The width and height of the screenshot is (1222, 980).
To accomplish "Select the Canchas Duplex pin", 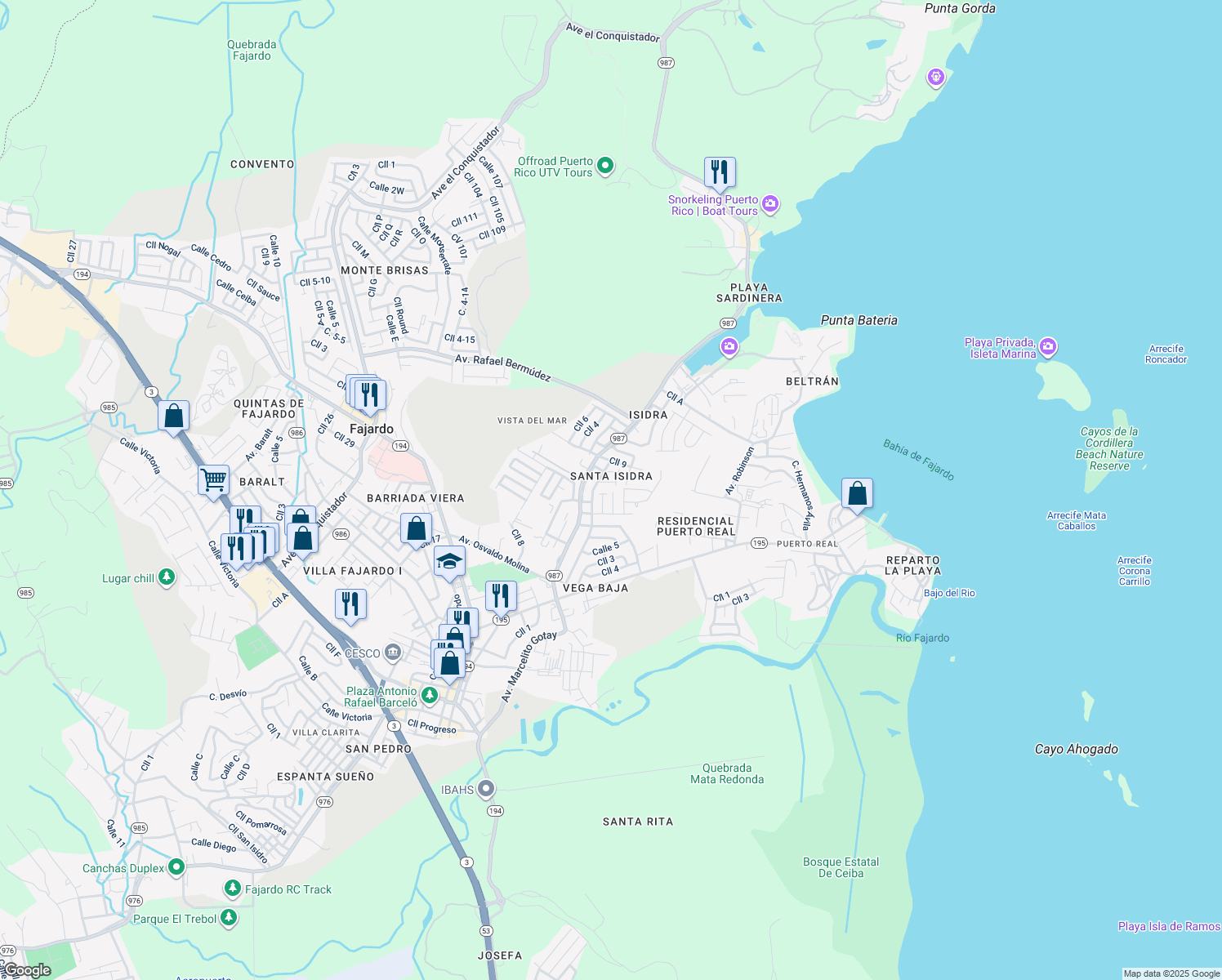I will coord(176,867).
